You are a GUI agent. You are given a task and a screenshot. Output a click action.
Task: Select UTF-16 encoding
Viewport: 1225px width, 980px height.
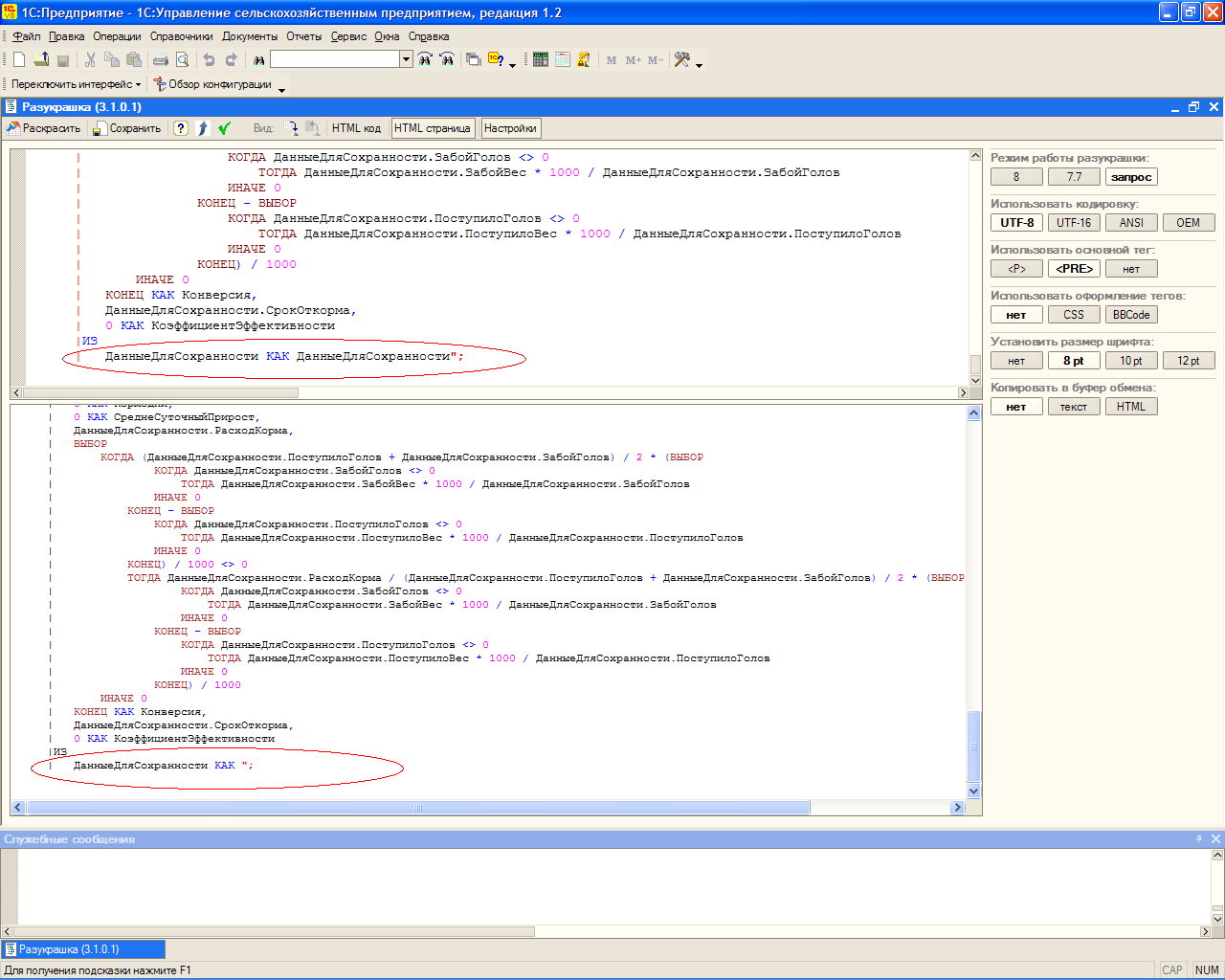click(1074, 223)
